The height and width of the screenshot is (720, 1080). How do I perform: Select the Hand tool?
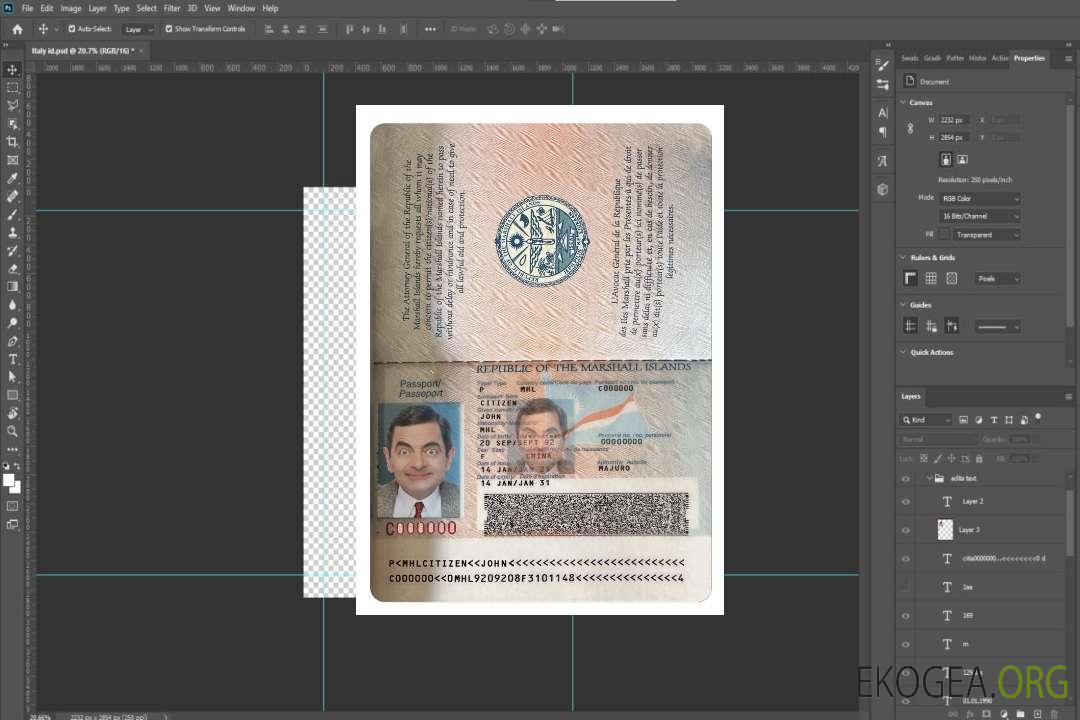tap(12, 413)
